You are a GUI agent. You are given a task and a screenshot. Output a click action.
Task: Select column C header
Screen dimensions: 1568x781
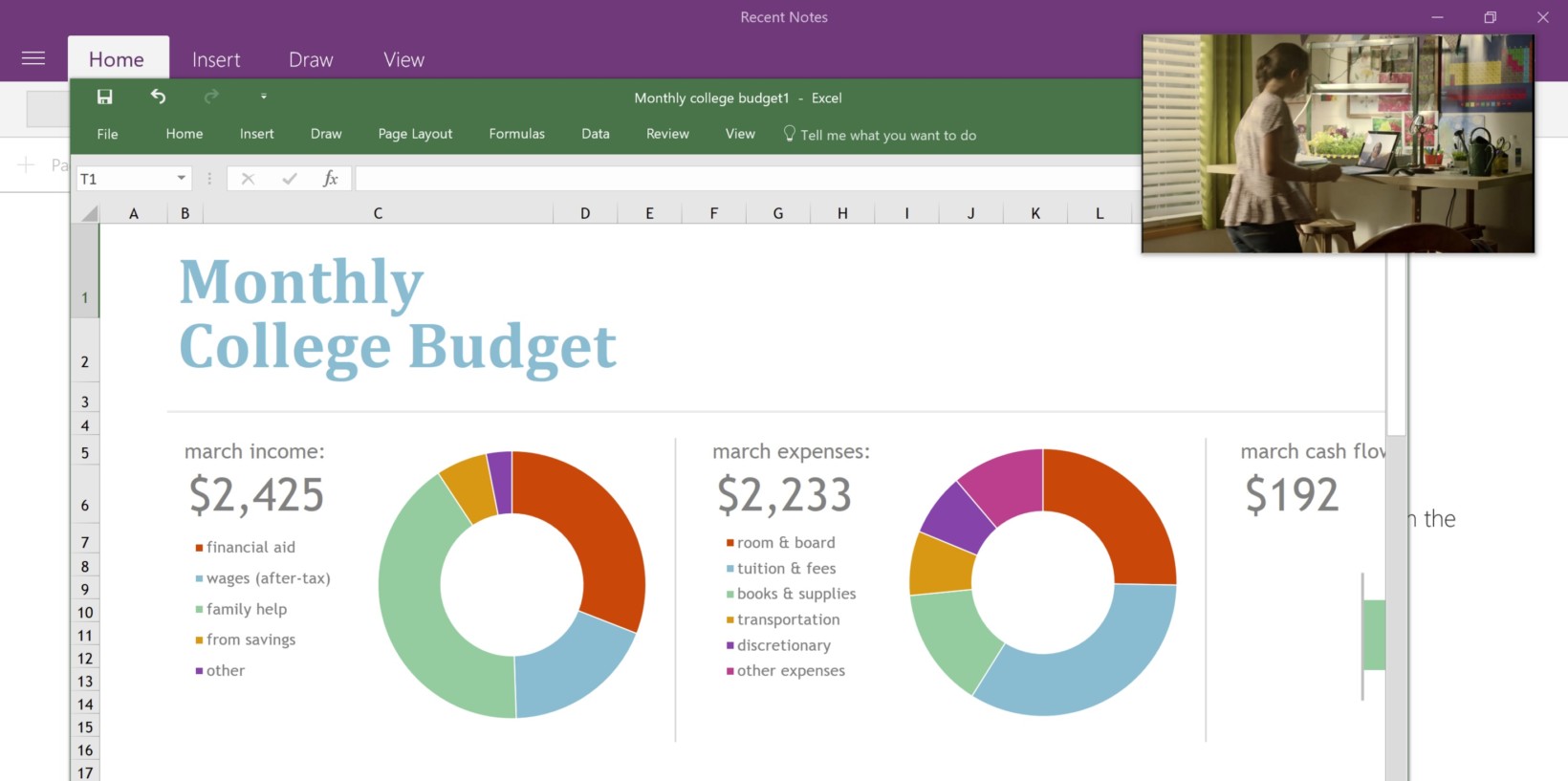[x=378, y=213]
